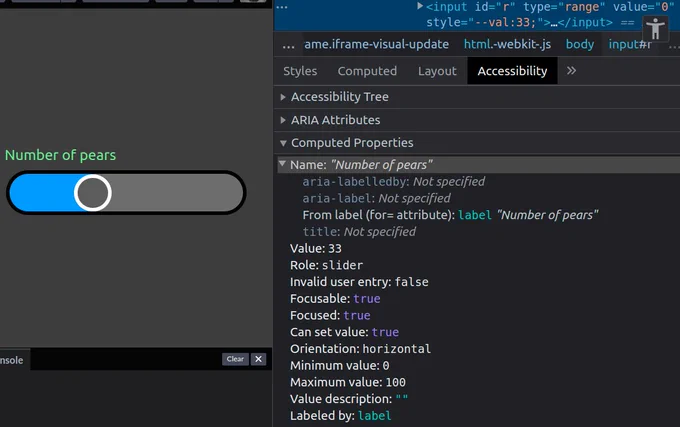The width and height of the screenshot is (680, 427).
Task: Click the 'Value: 33' property row
Action: tap(316, 248)
